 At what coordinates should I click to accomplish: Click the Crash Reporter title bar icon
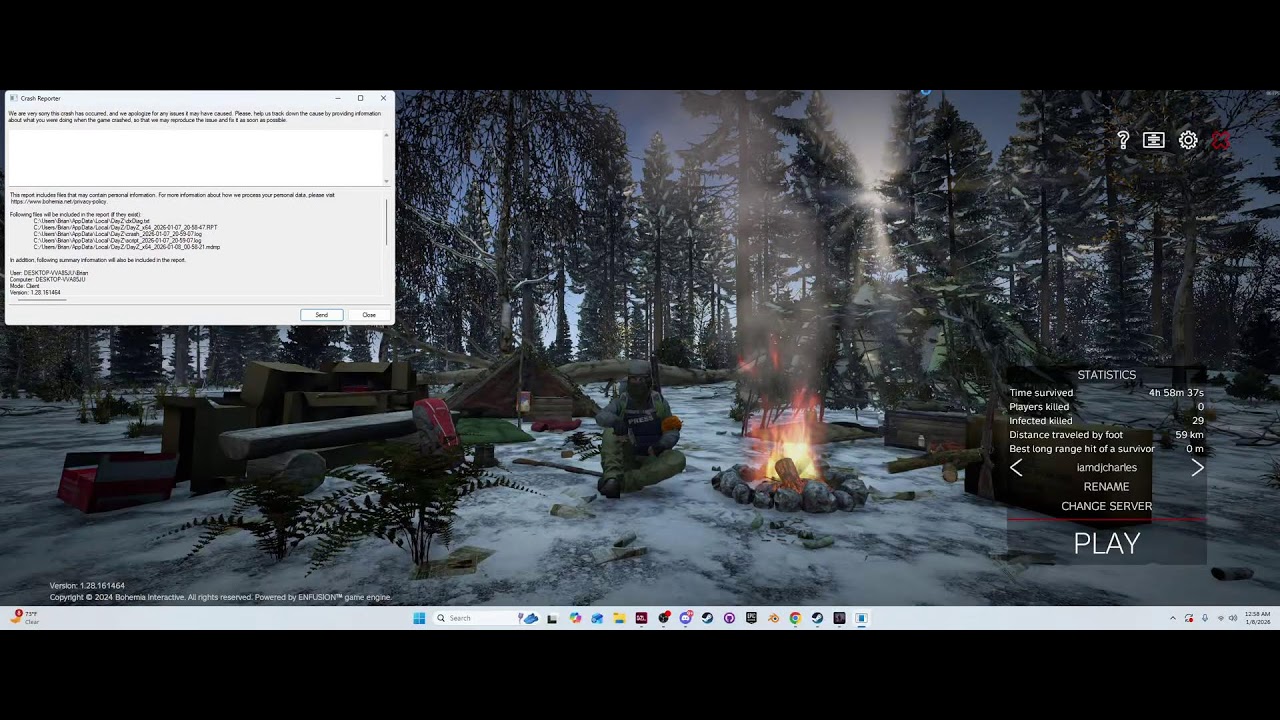(x=13, y=98)
